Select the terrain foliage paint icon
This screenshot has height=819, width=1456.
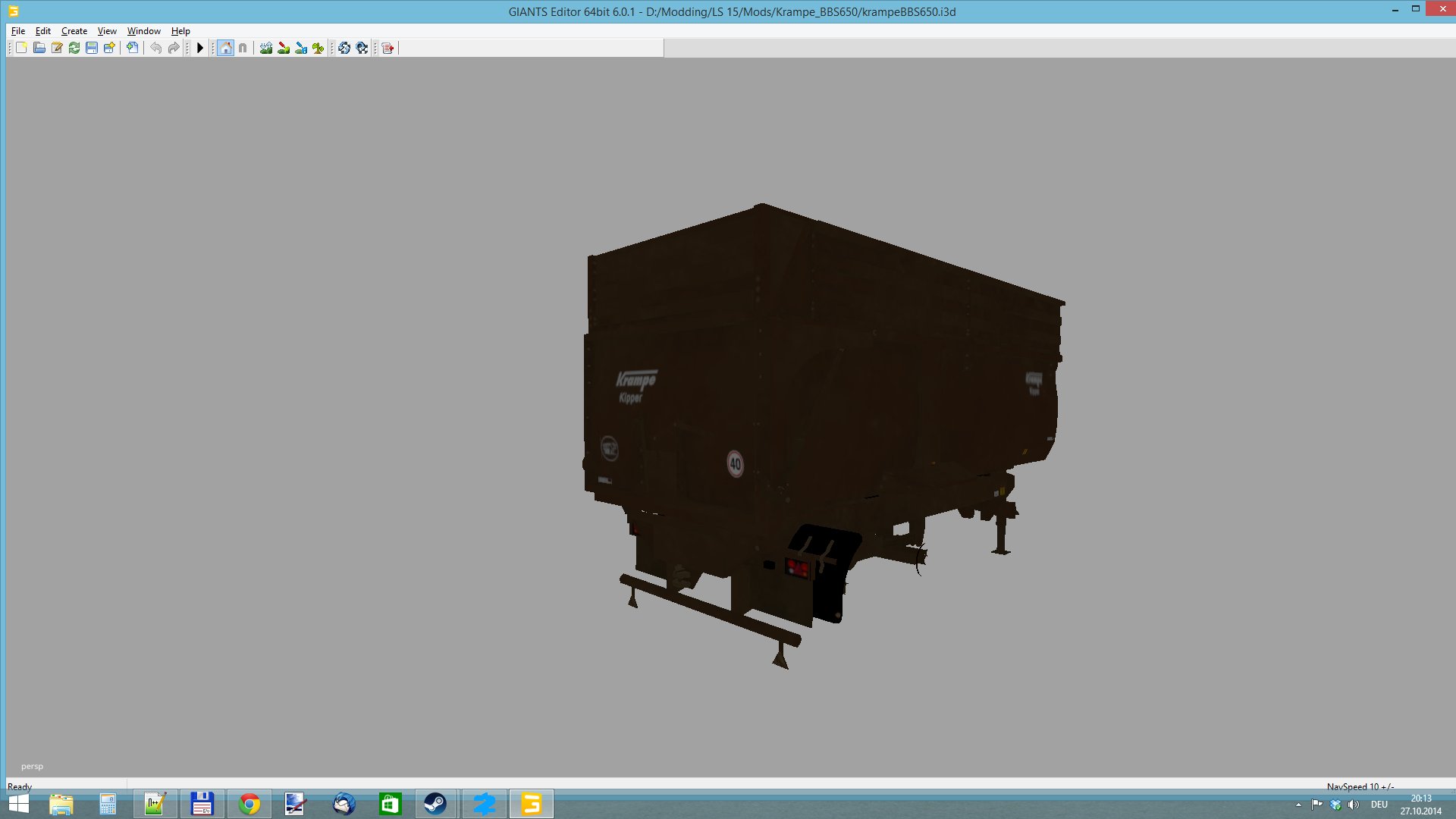pyautogui.click(x=318, y=48)
